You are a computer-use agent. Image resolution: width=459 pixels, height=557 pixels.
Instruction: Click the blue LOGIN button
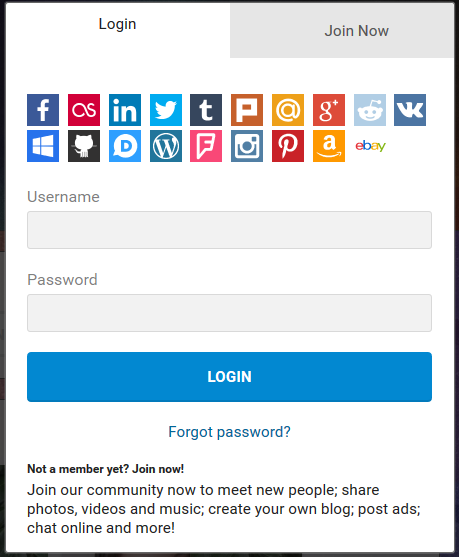point(230,377)
